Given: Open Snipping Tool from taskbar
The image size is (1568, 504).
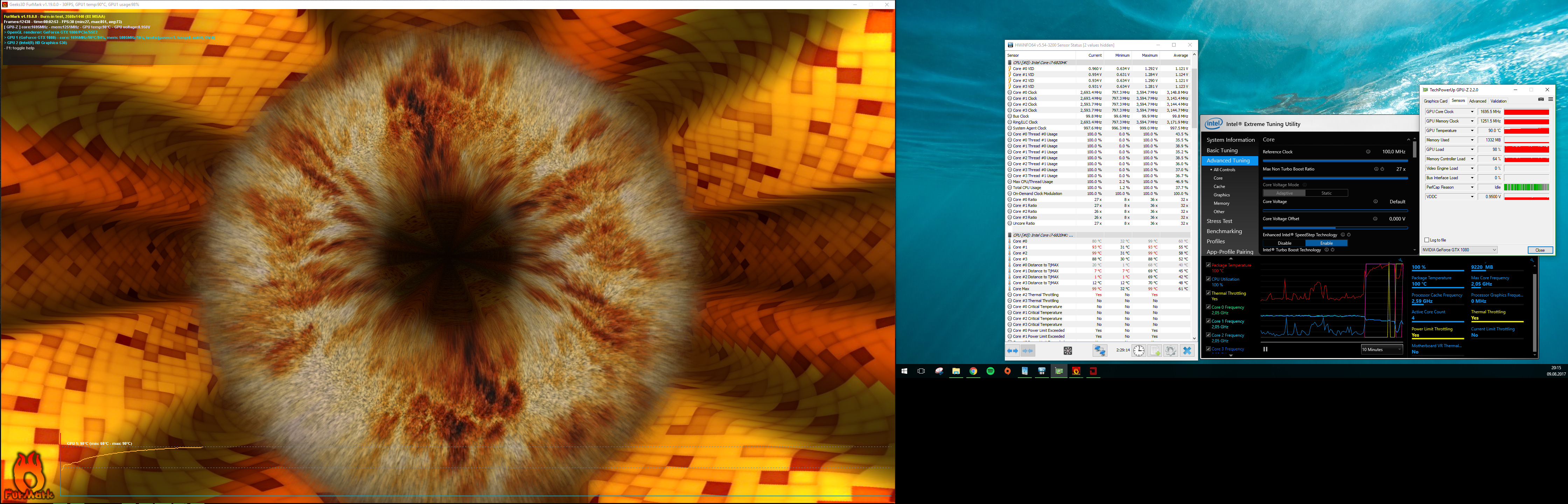Looking at the screenshot, I should pyautogui.click(x=939, y=371).
